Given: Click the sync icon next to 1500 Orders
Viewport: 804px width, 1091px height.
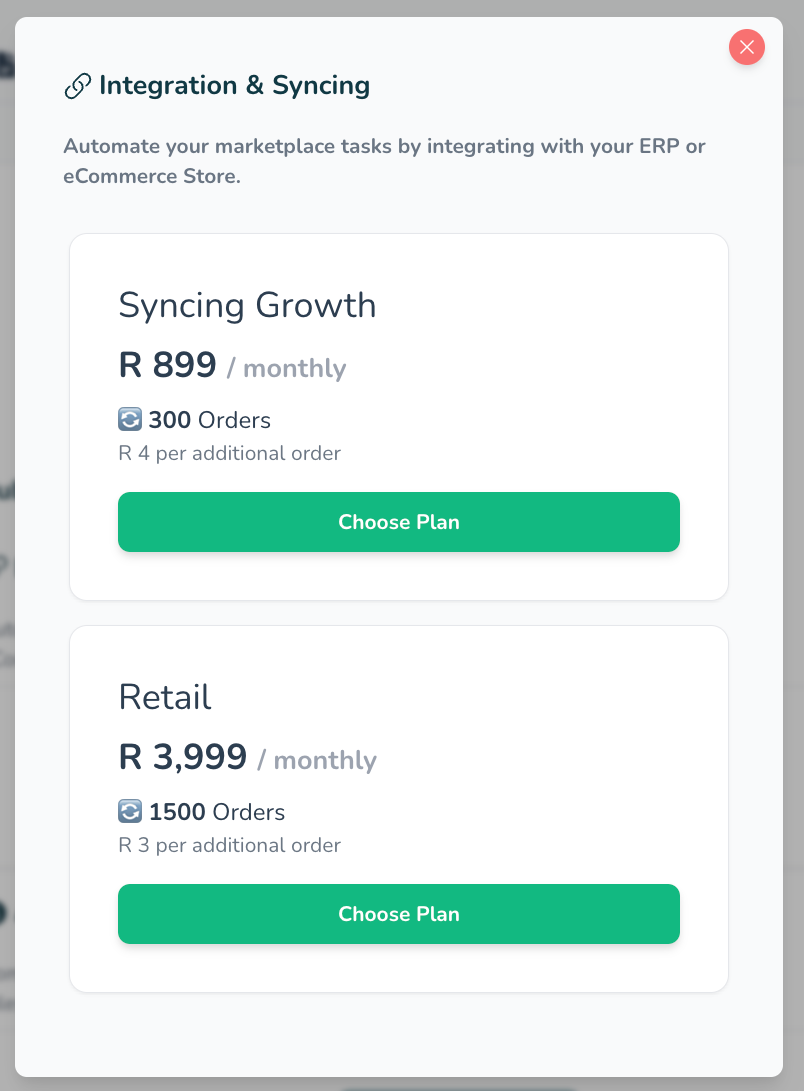Looking at the screenshot, I should click(x=130, y=811).
